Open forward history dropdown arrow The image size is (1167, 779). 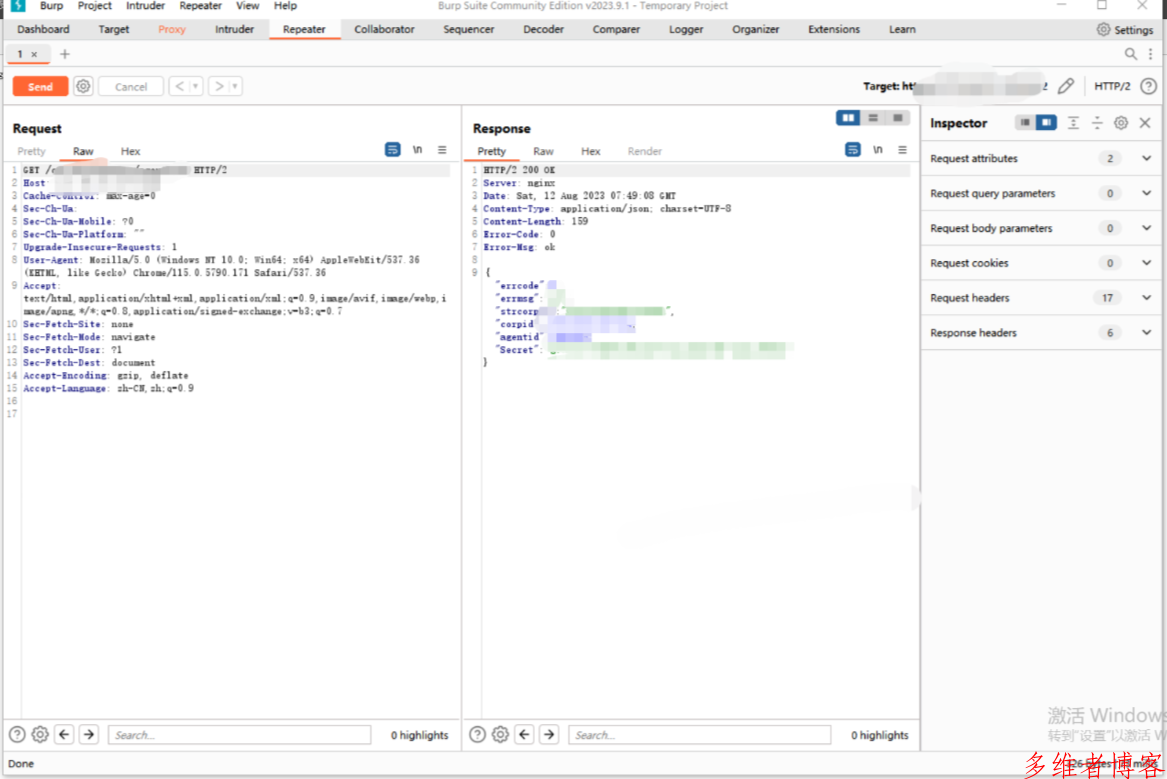tap(235, 86)
